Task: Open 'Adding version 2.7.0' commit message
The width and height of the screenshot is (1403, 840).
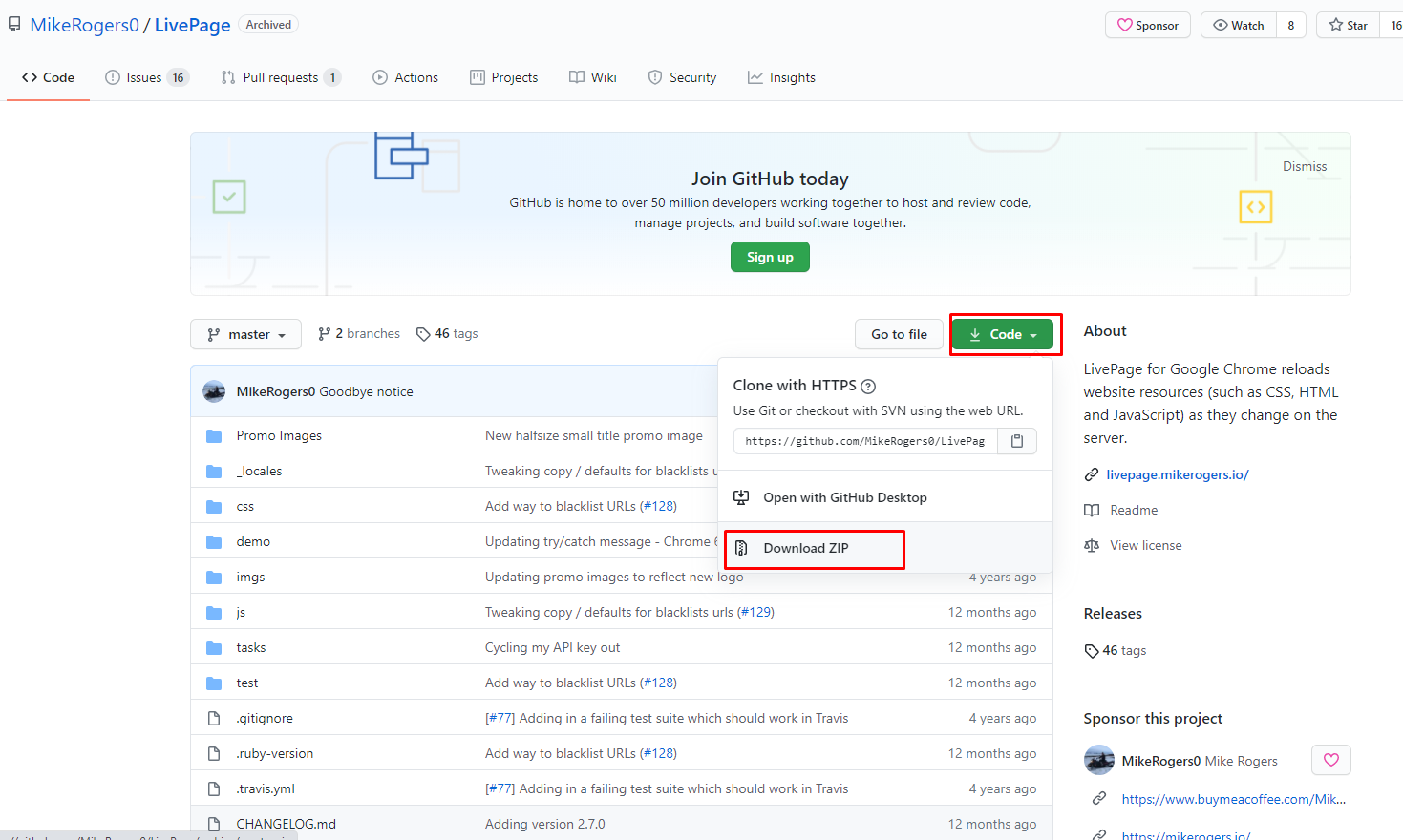Action: (544, 824)
